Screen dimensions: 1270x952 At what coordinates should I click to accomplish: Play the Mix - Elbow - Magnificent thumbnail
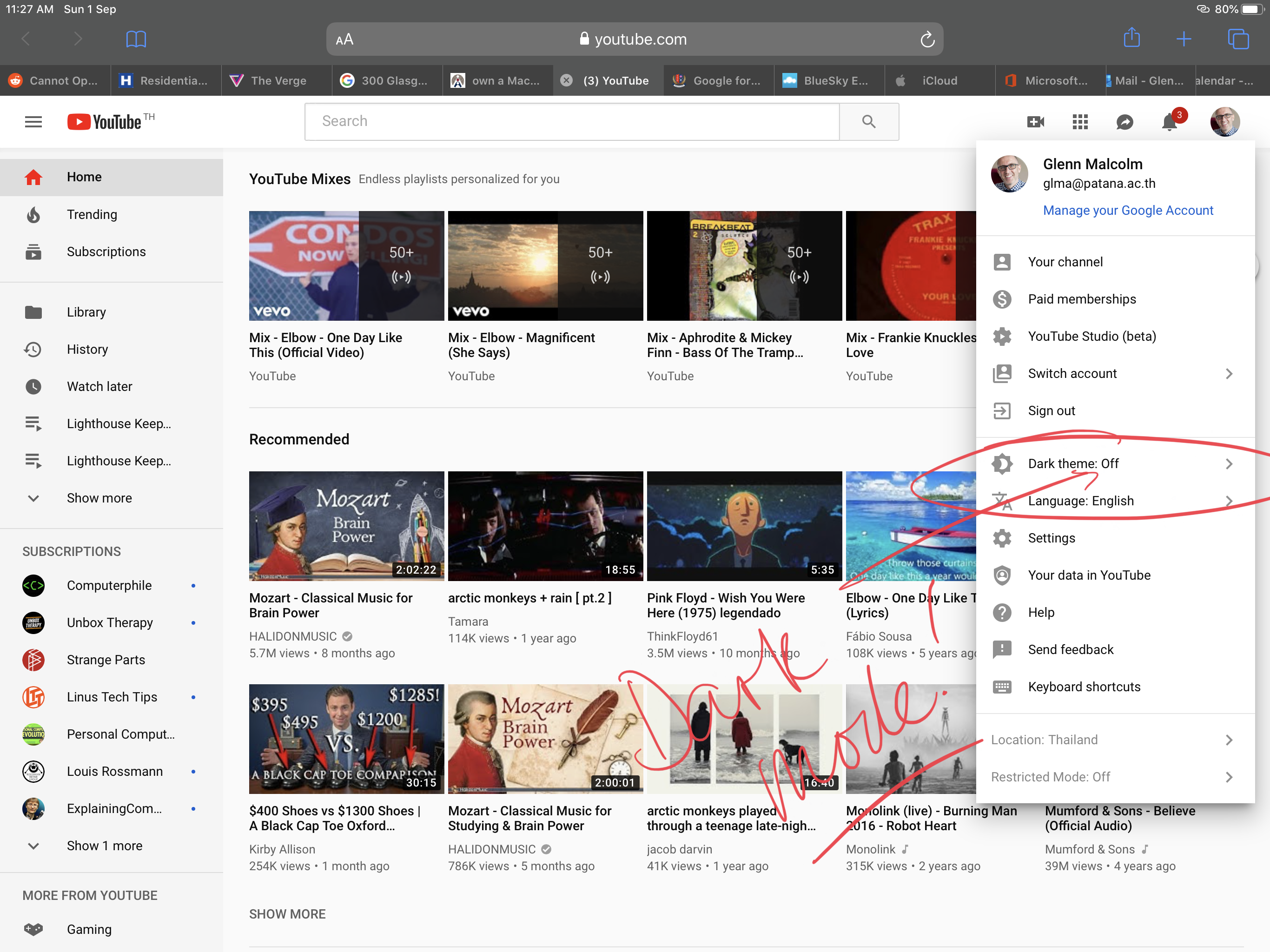tap(545, 265)
